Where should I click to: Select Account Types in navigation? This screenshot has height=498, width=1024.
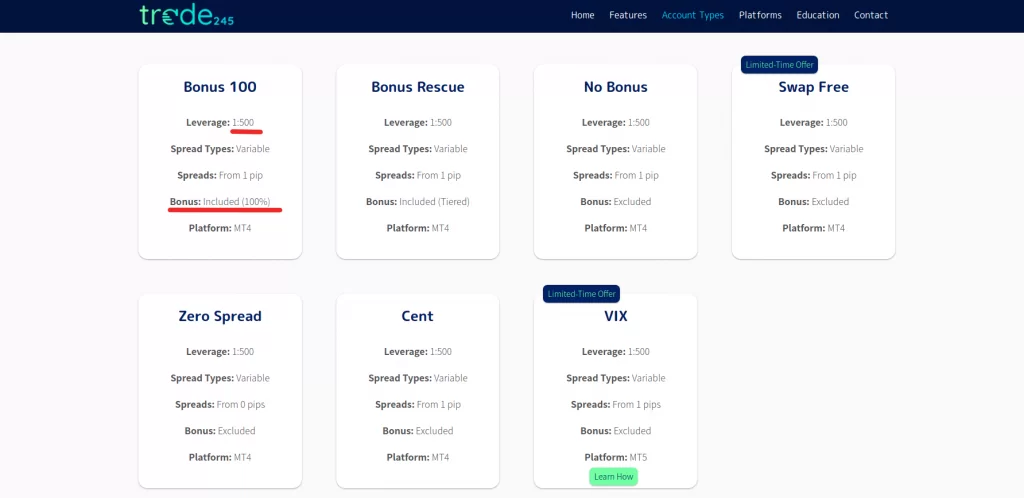692,15
